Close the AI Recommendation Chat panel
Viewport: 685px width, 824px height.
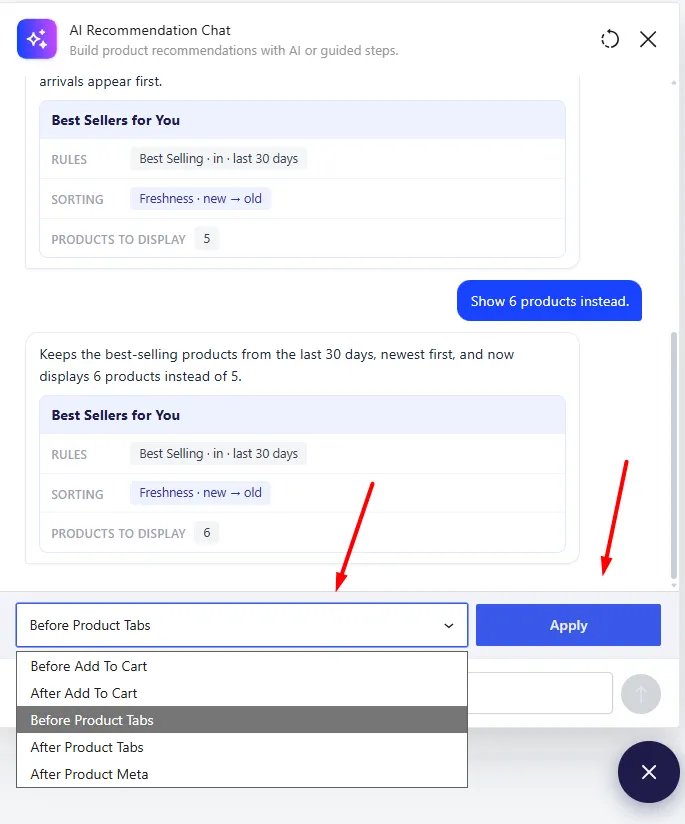tap(648, 39)
